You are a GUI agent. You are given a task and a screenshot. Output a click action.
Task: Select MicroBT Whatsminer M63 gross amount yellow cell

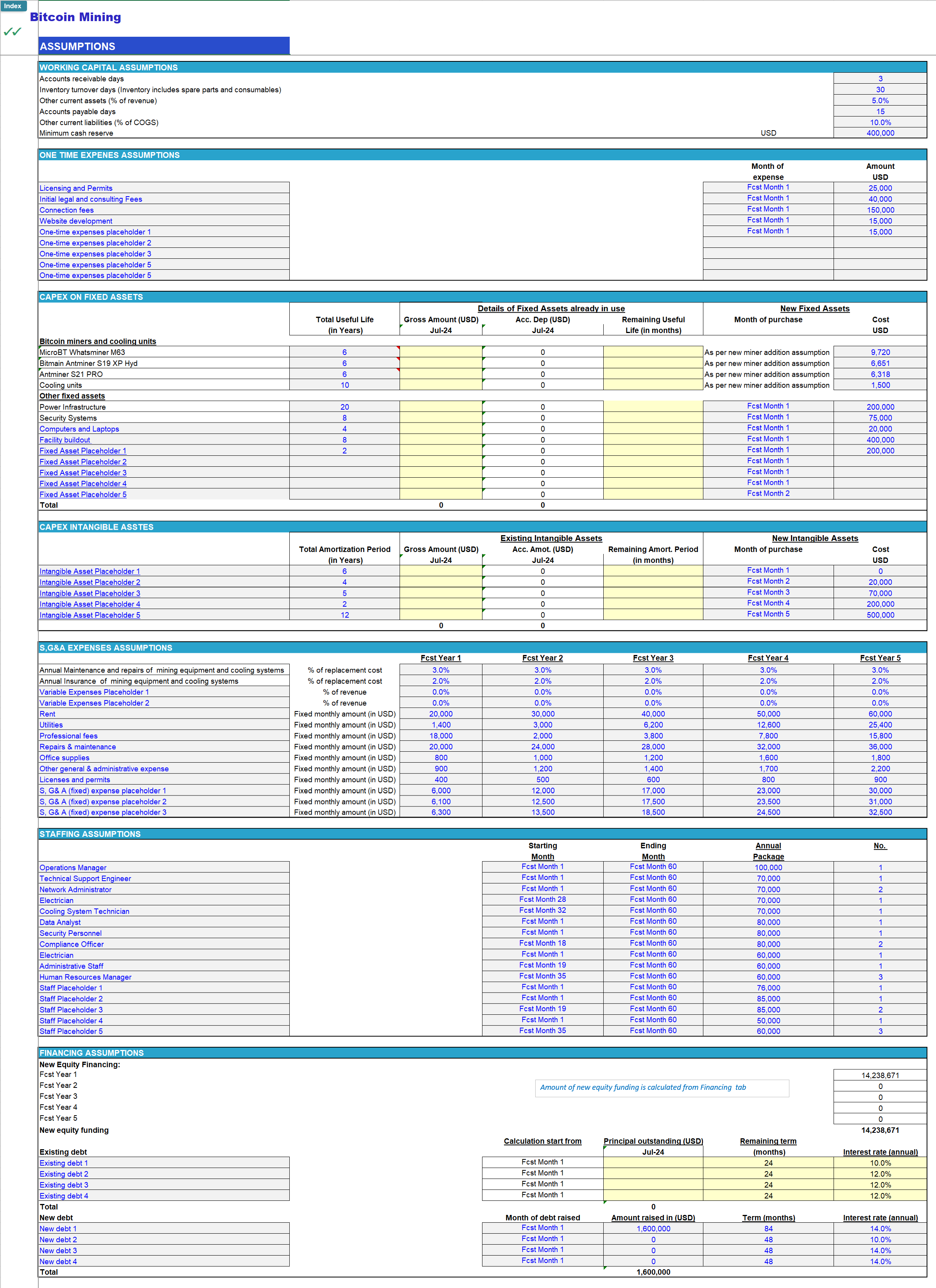441,352
